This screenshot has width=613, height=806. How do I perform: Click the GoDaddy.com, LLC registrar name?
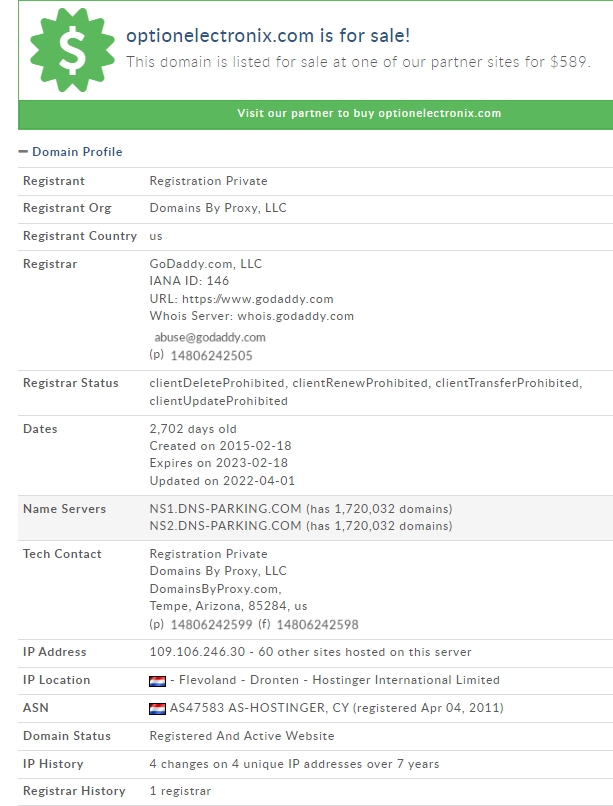pos(206,264)
